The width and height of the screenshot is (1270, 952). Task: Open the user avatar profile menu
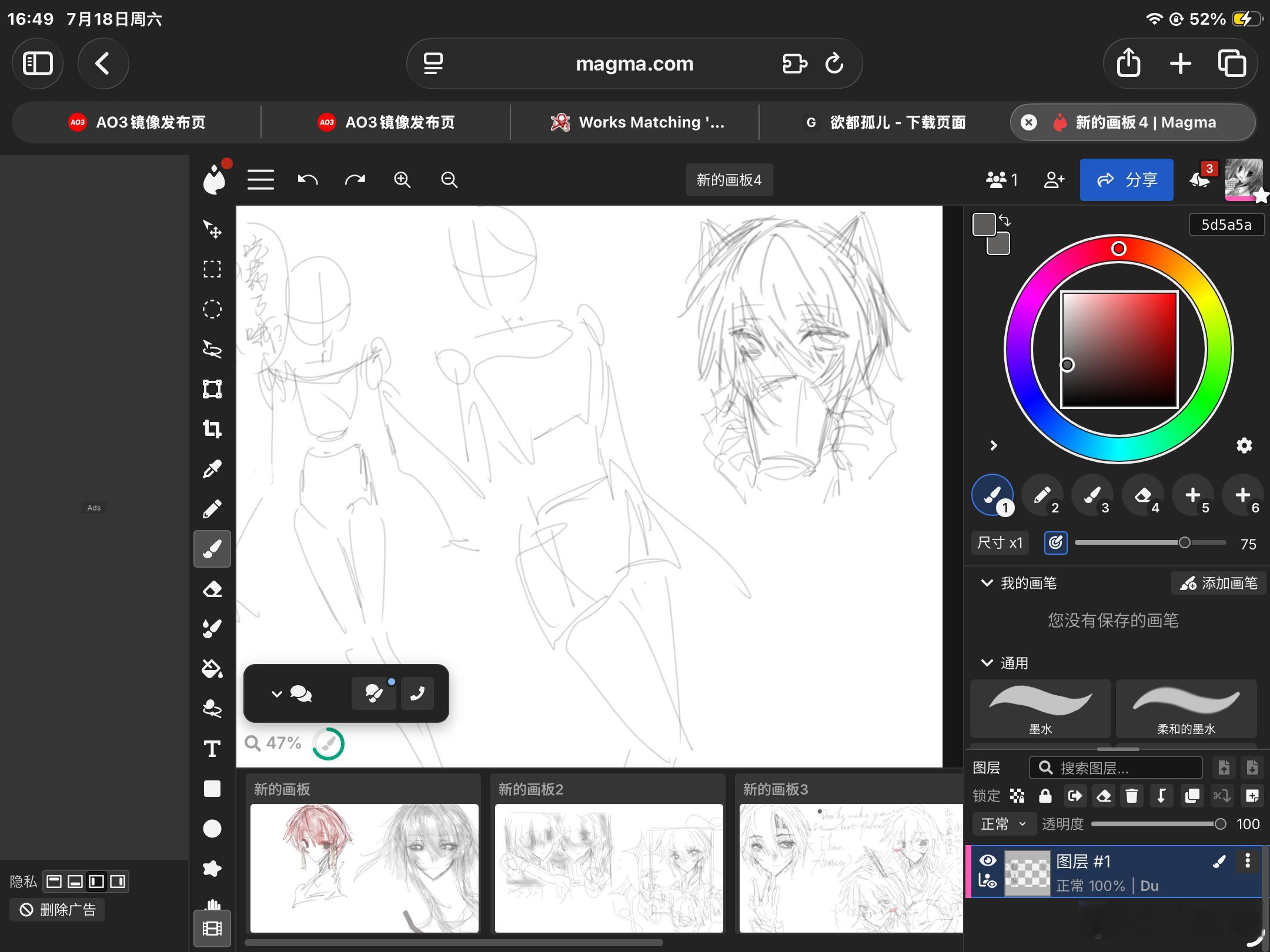1244,180
